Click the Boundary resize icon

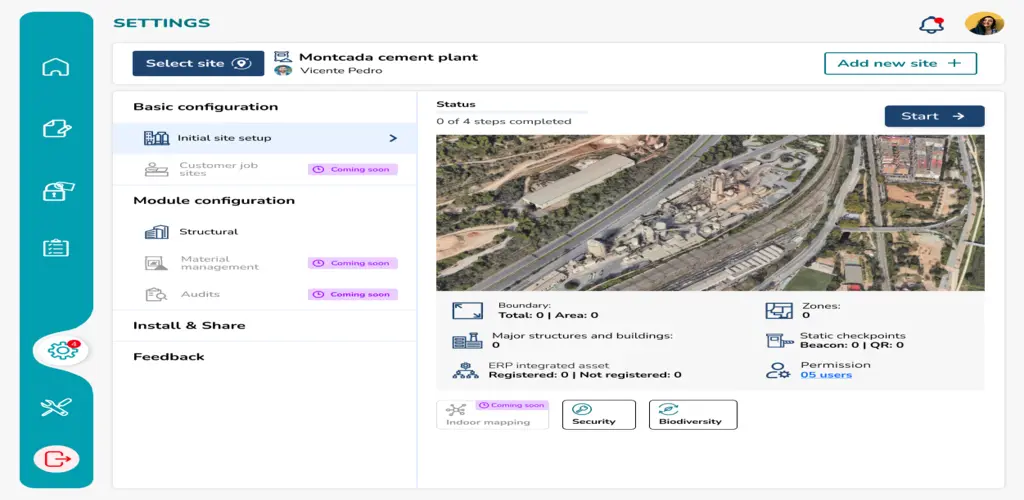(467, 310)
